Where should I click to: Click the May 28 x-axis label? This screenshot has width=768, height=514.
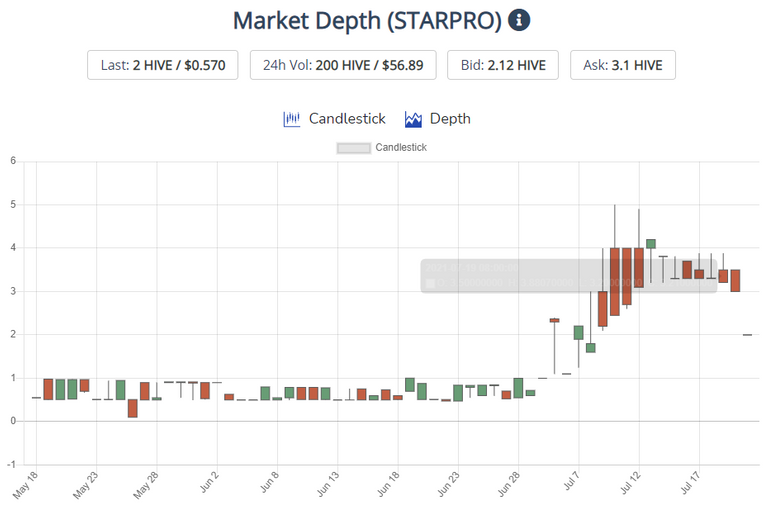[x=145, y=485]
